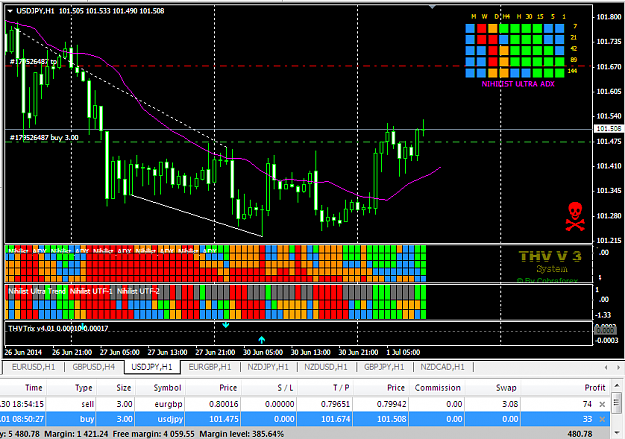Screen dimensions: 625x439
Task: Click the 0.80016 open price cell
Action: coord(224,404)
